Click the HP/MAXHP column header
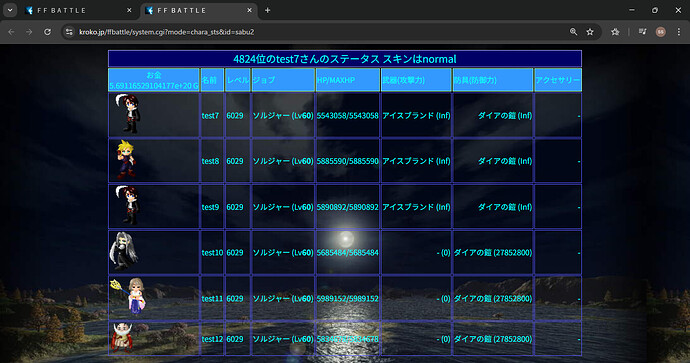The height and width of the screenshot is (363, 690). (x=348, y=80)
